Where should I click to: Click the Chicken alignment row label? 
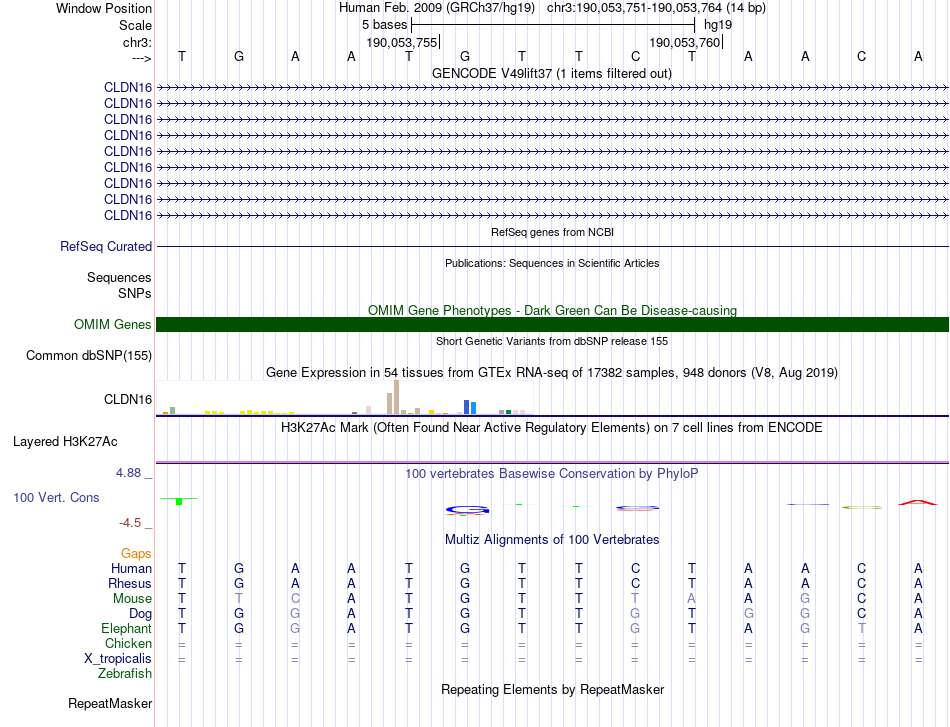pyautogui.click(x=128, y=643)
